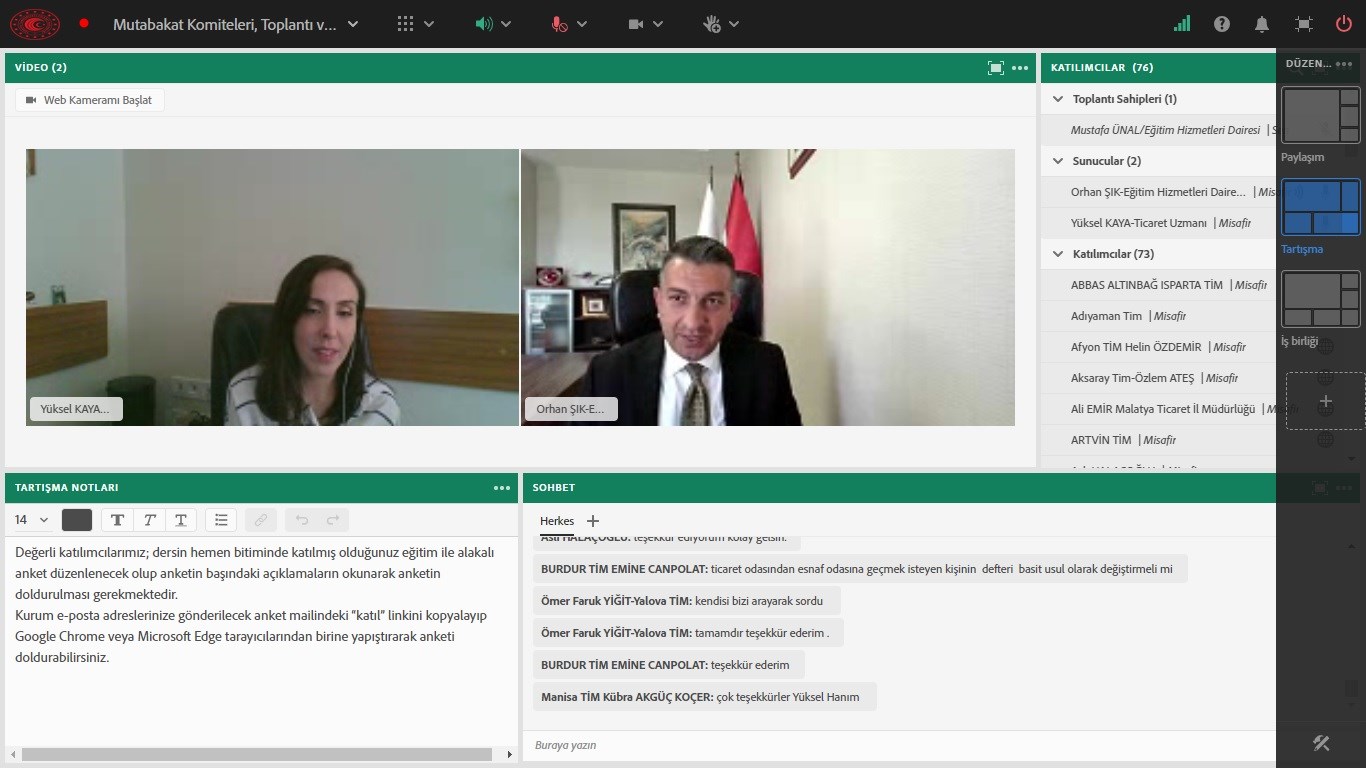The image size is (1366, 768).
Task: Click the notes text area paragraph
Action: click(255, 604)
